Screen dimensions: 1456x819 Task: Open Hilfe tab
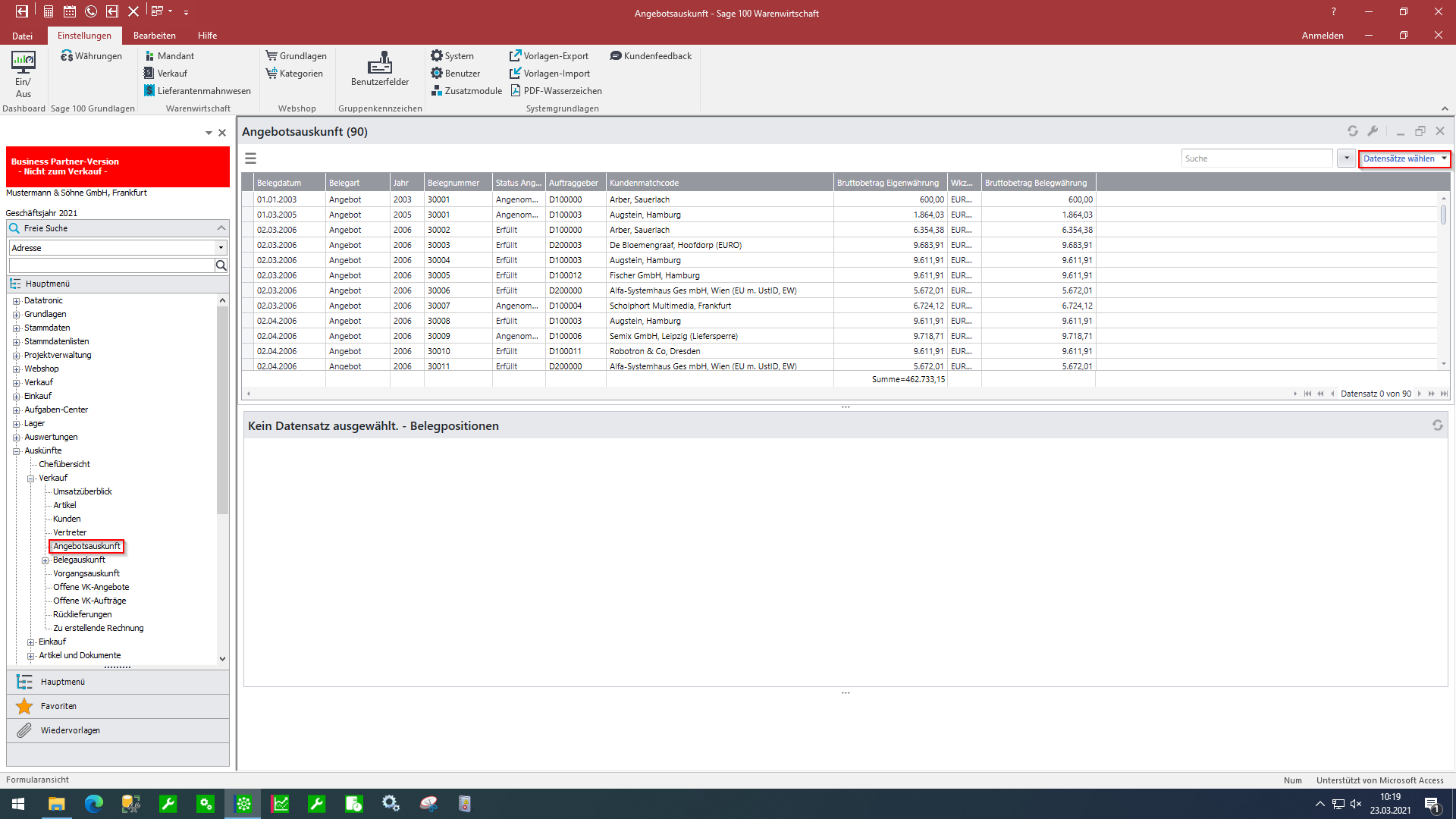(207, 36)
